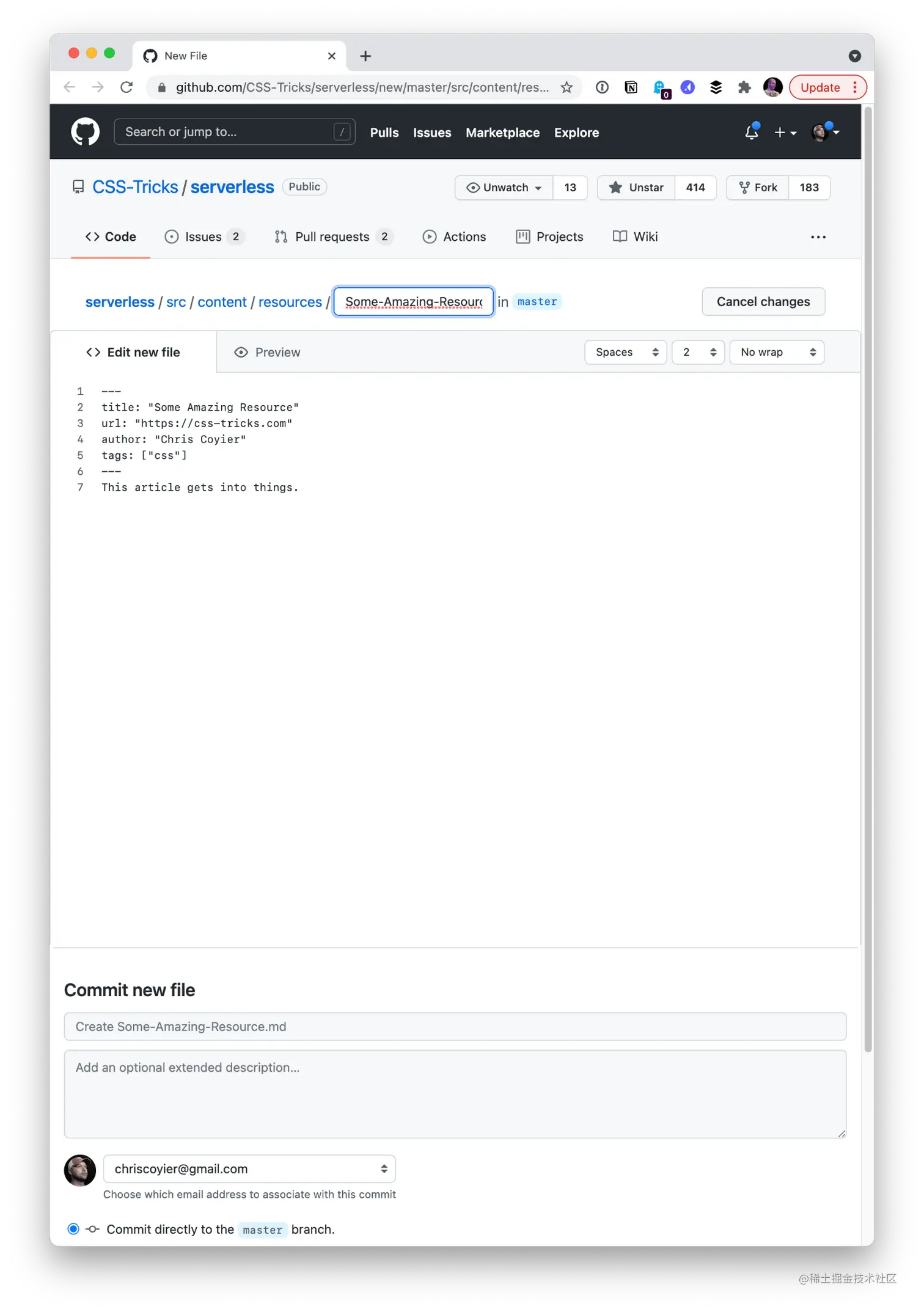The width and height of the screenshot is (924, 1312).
Task: Focus the Search or jump to field
Action: (x=235, y=132)
